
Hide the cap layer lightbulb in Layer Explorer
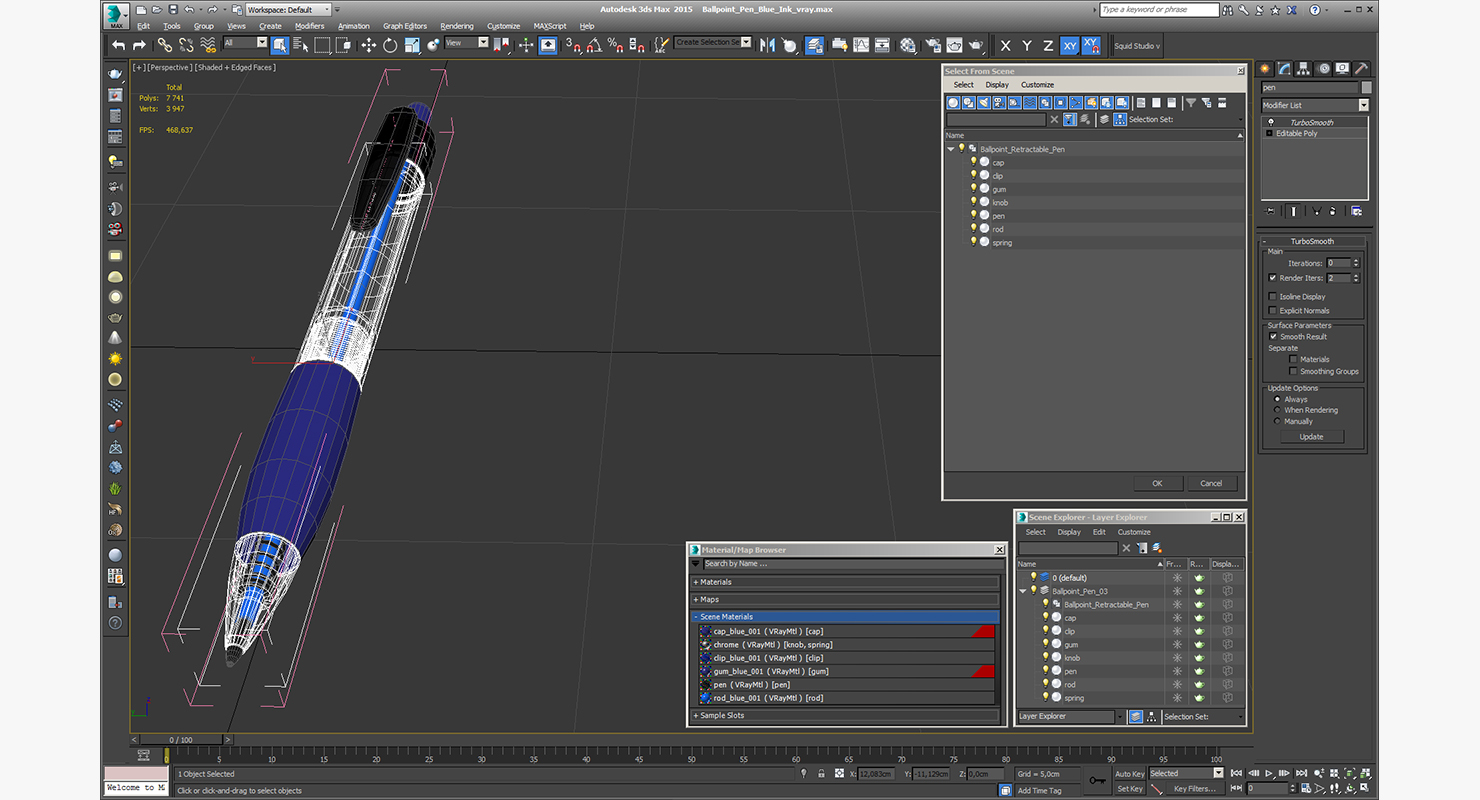[x=1046, y=617]
